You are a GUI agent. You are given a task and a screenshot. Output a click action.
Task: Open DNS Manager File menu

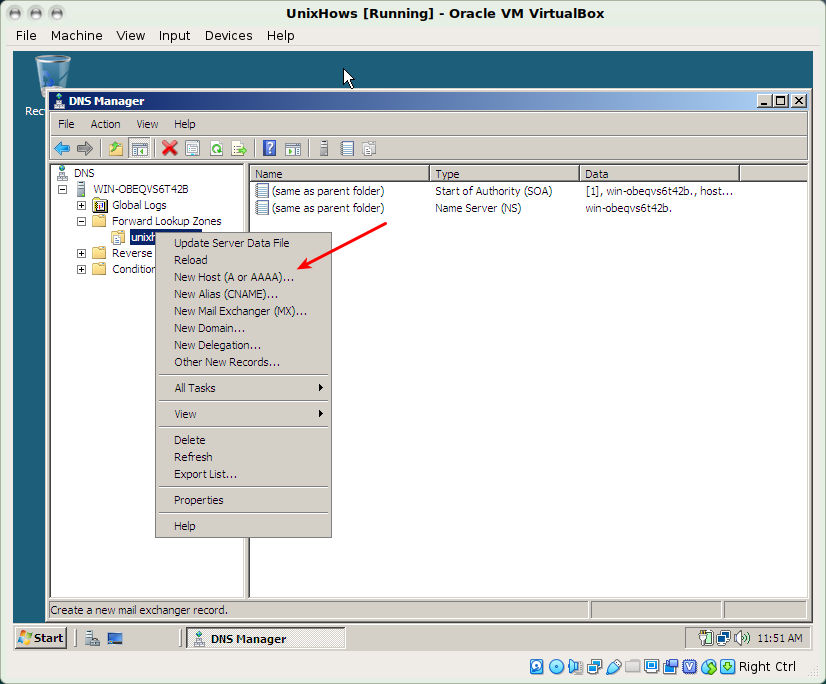[66, 124]
